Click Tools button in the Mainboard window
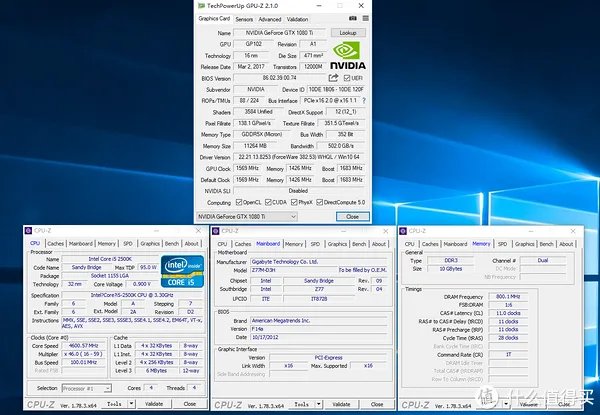 [302, 404]
